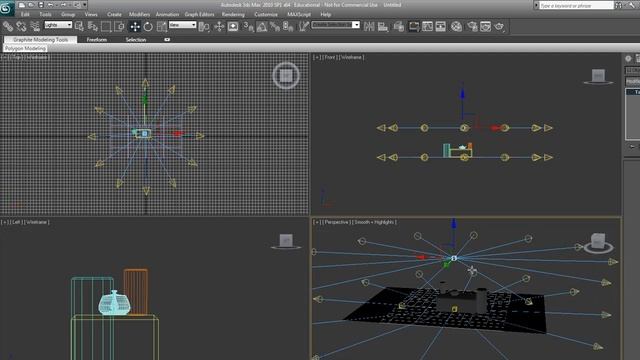Click the Unlink Selection tool
The height and width of the screenshot is (360, 640).
(x=21, y=27)
